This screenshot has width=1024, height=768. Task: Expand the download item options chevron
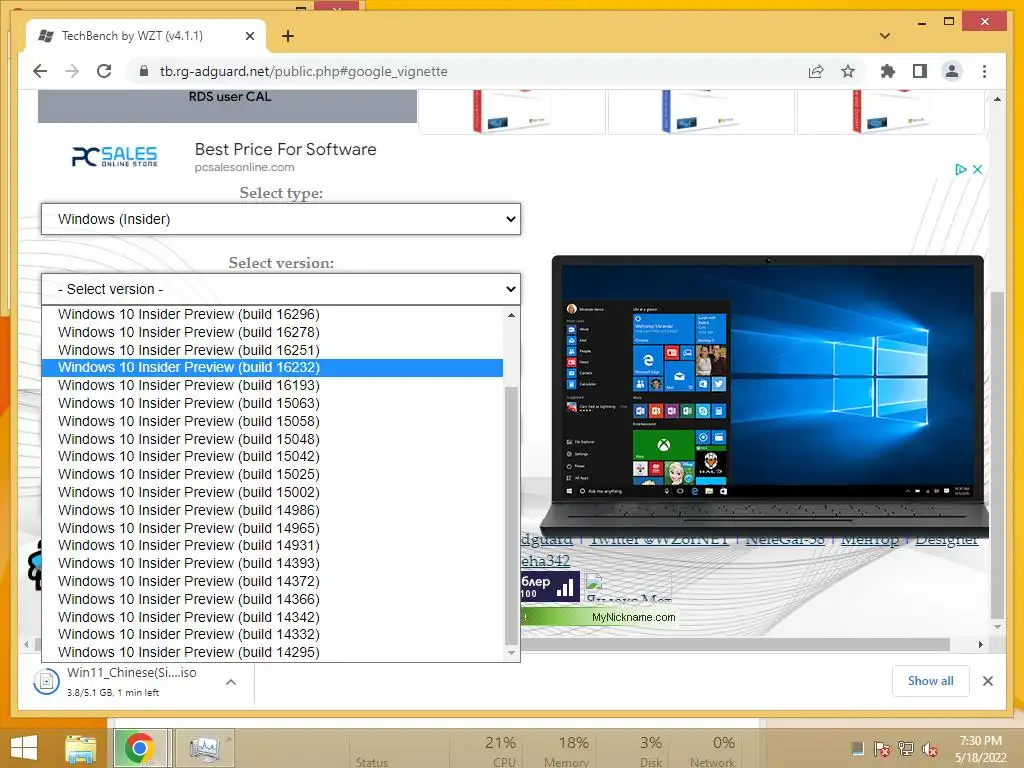click(x=231, y=682)
